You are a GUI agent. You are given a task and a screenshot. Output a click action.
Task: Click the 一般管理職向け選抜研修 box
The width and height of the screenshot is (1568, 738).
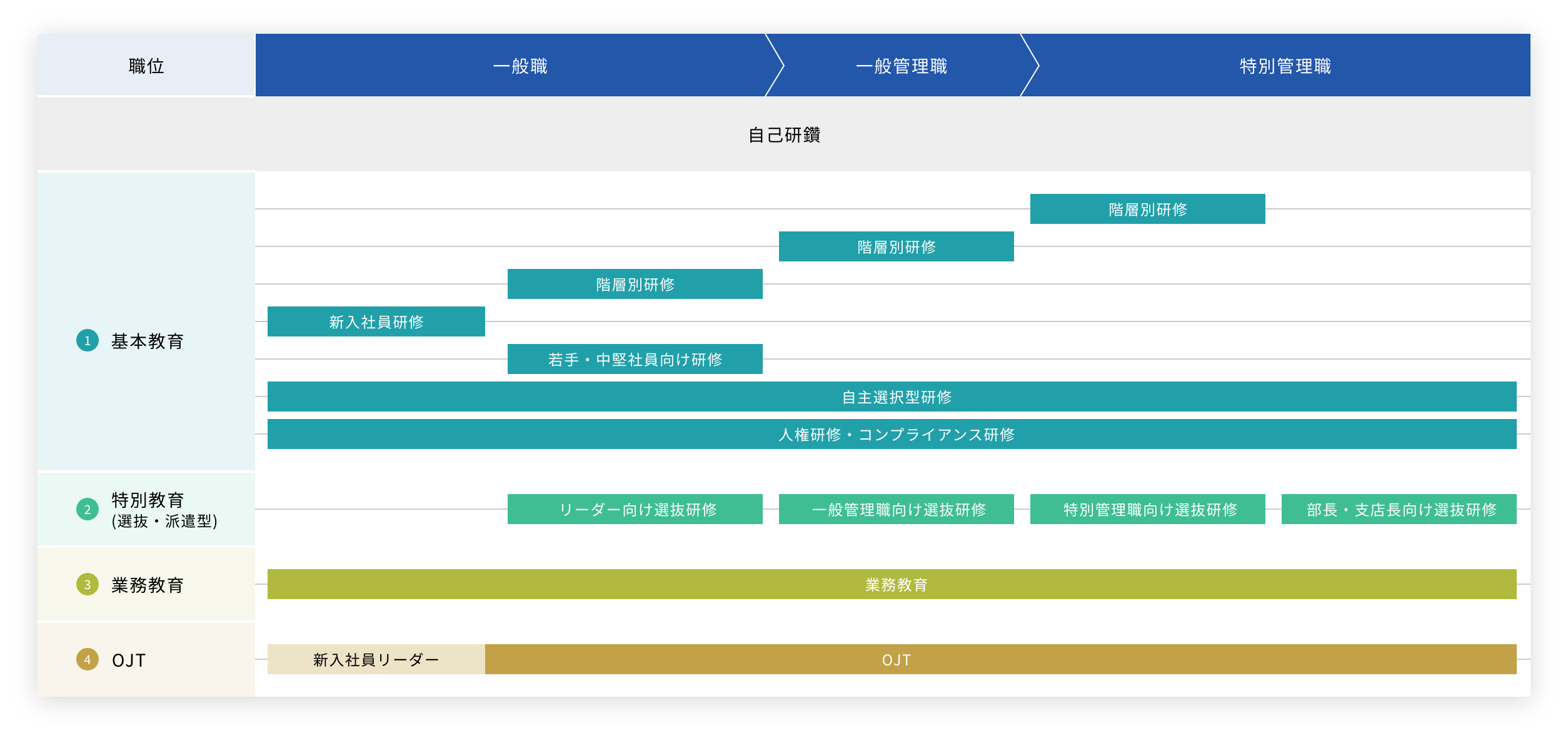pyautogui.click(x=896, y=509)
